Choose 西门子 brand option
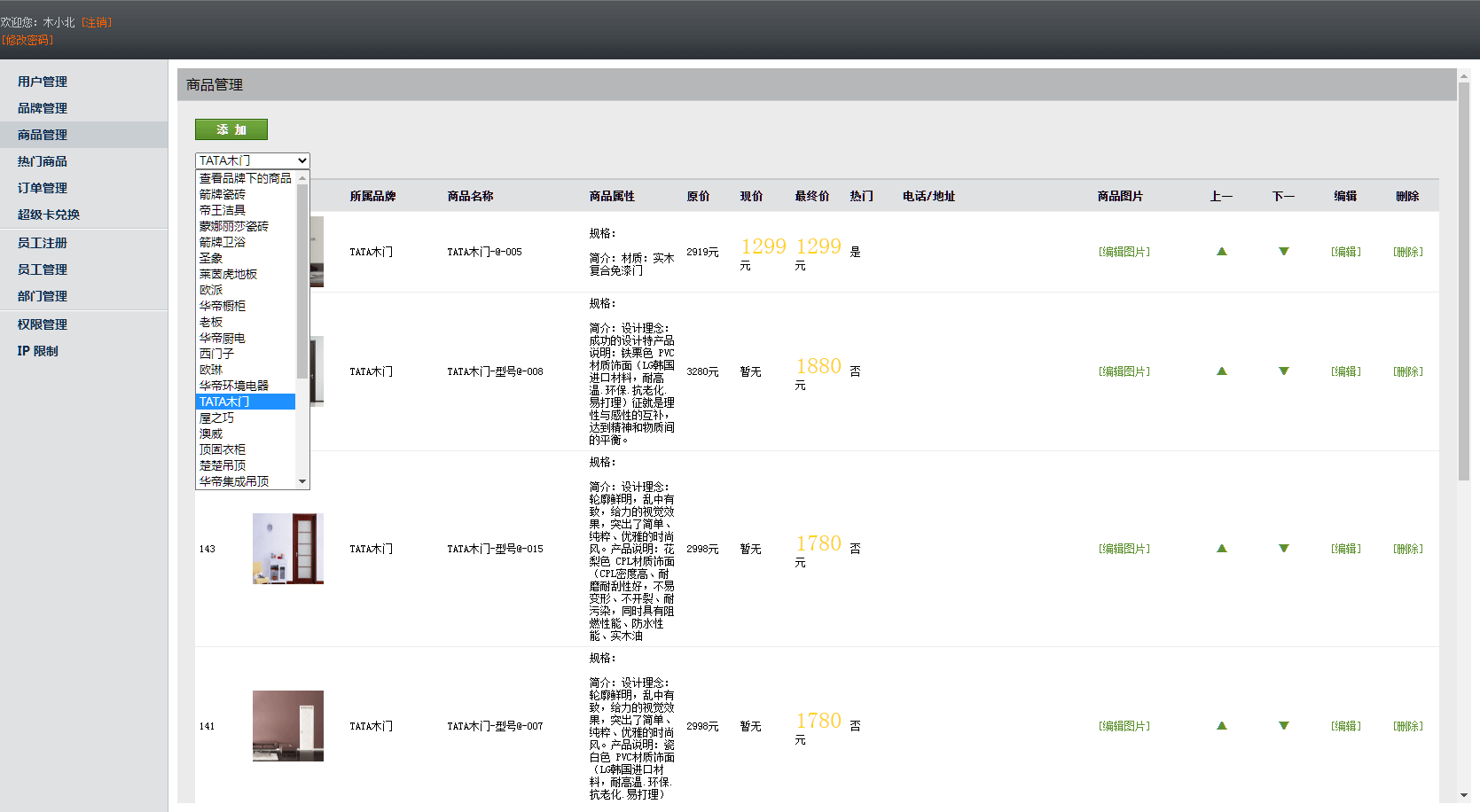 tap(246, 354)
